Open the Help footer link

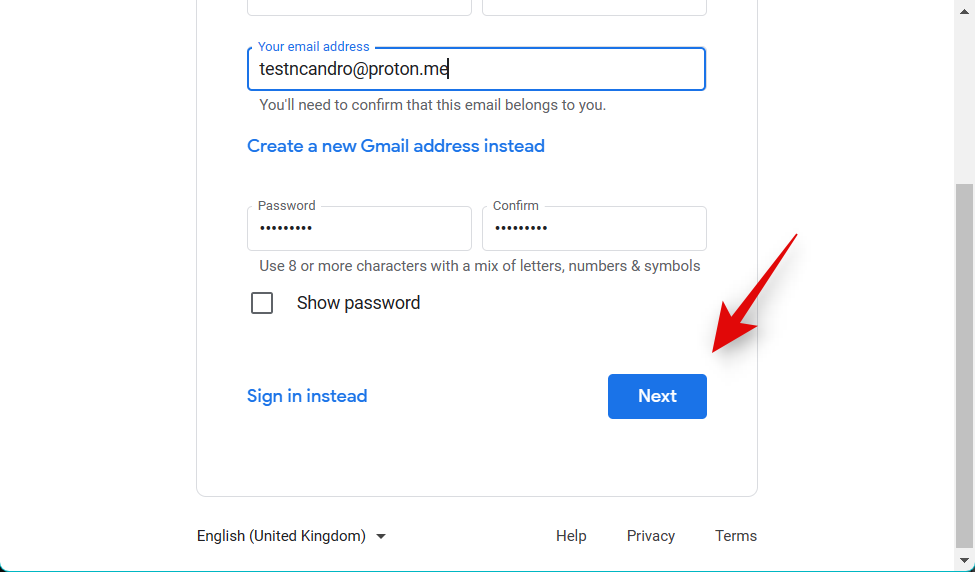click(x=571, y=536)
